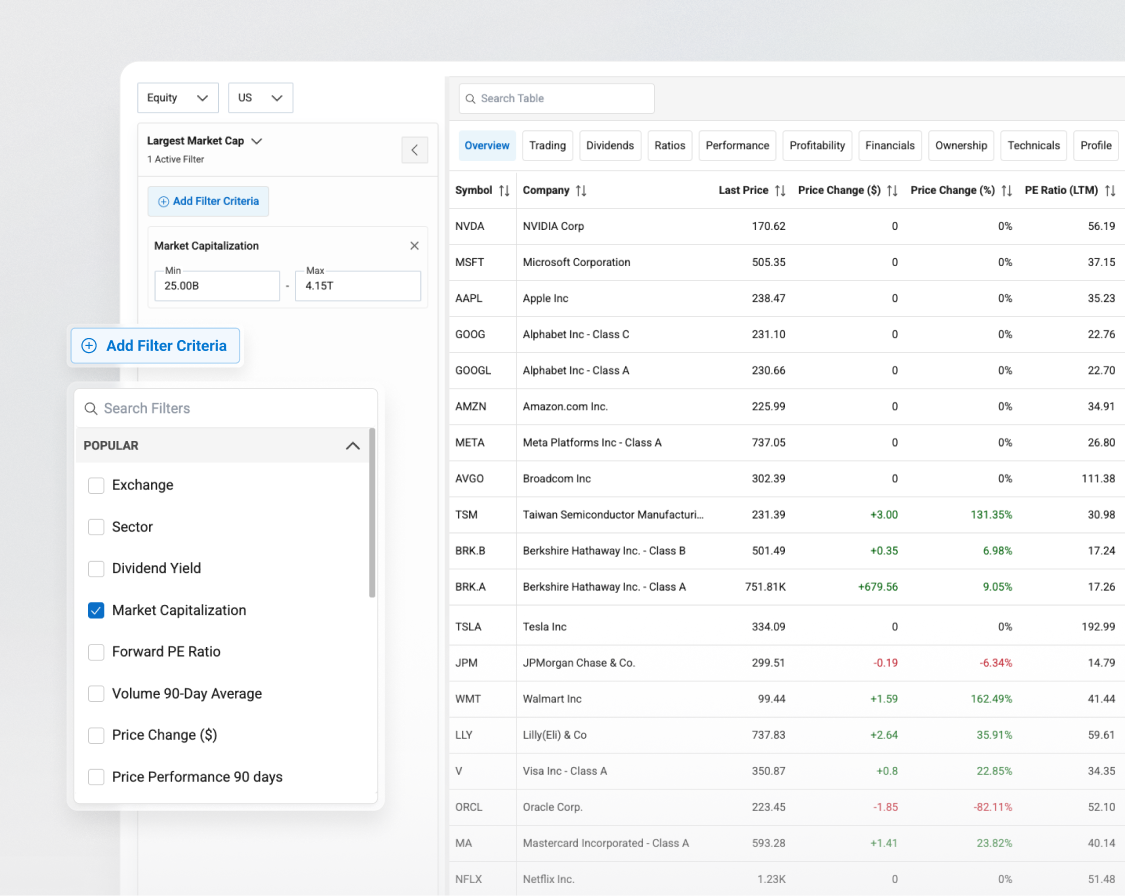Click the Min market cap input field

[217, 286]
